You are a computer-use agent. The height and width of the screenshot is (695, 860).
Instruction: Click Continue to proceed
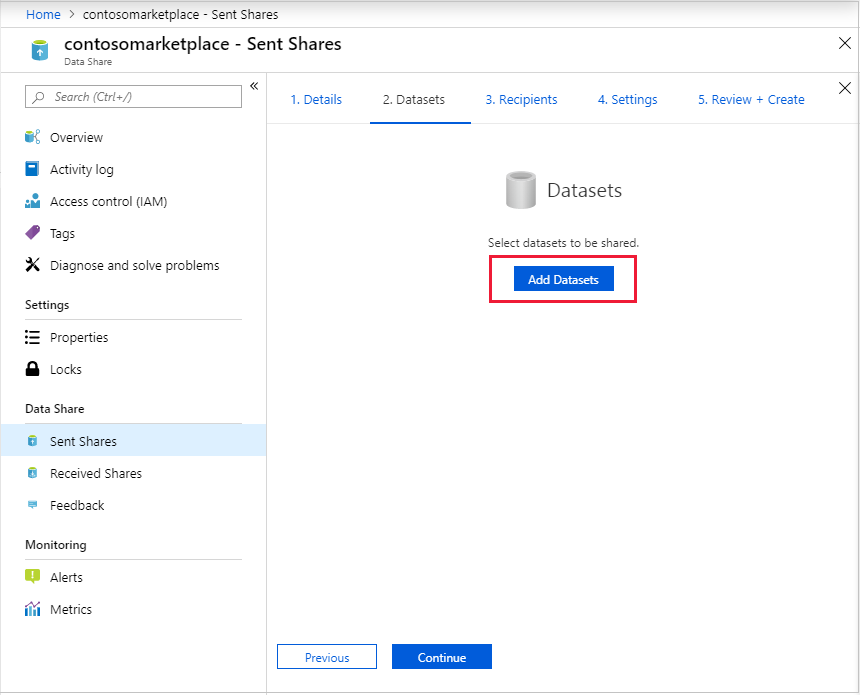(x=441, y=657)
